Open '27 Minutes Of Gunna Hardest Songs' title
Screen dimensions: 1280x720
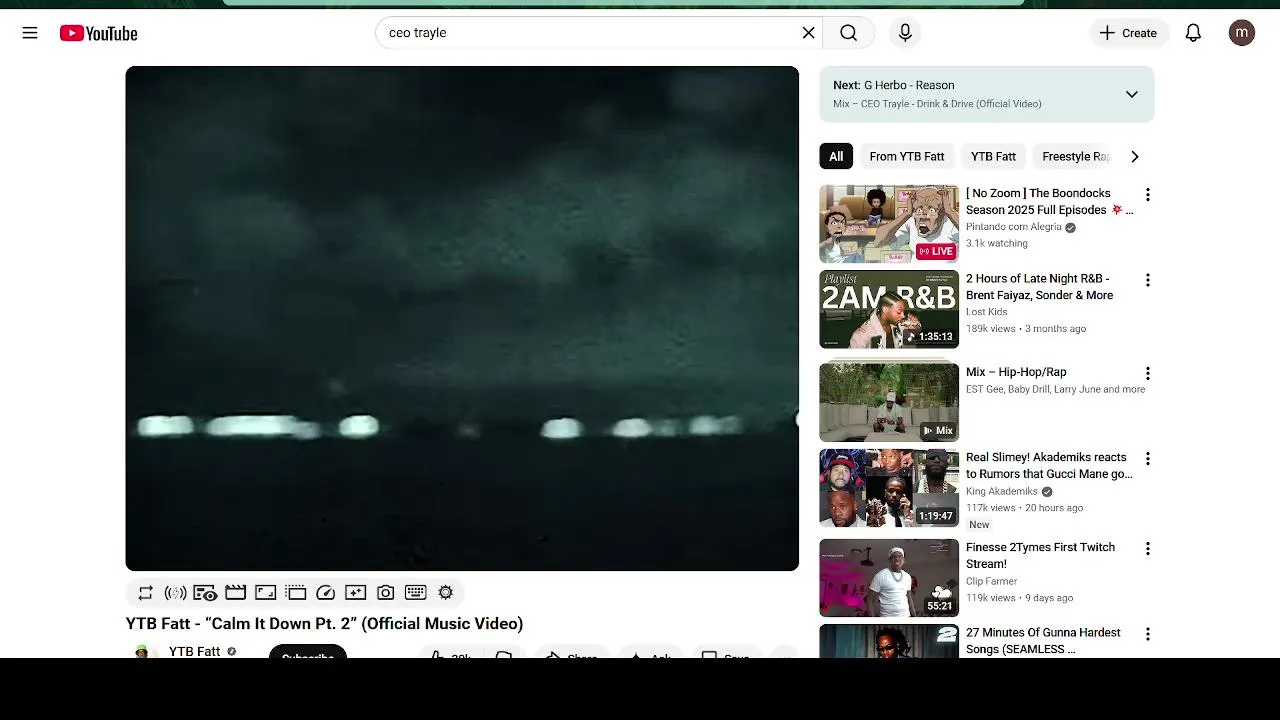(x=1043, y=641)
